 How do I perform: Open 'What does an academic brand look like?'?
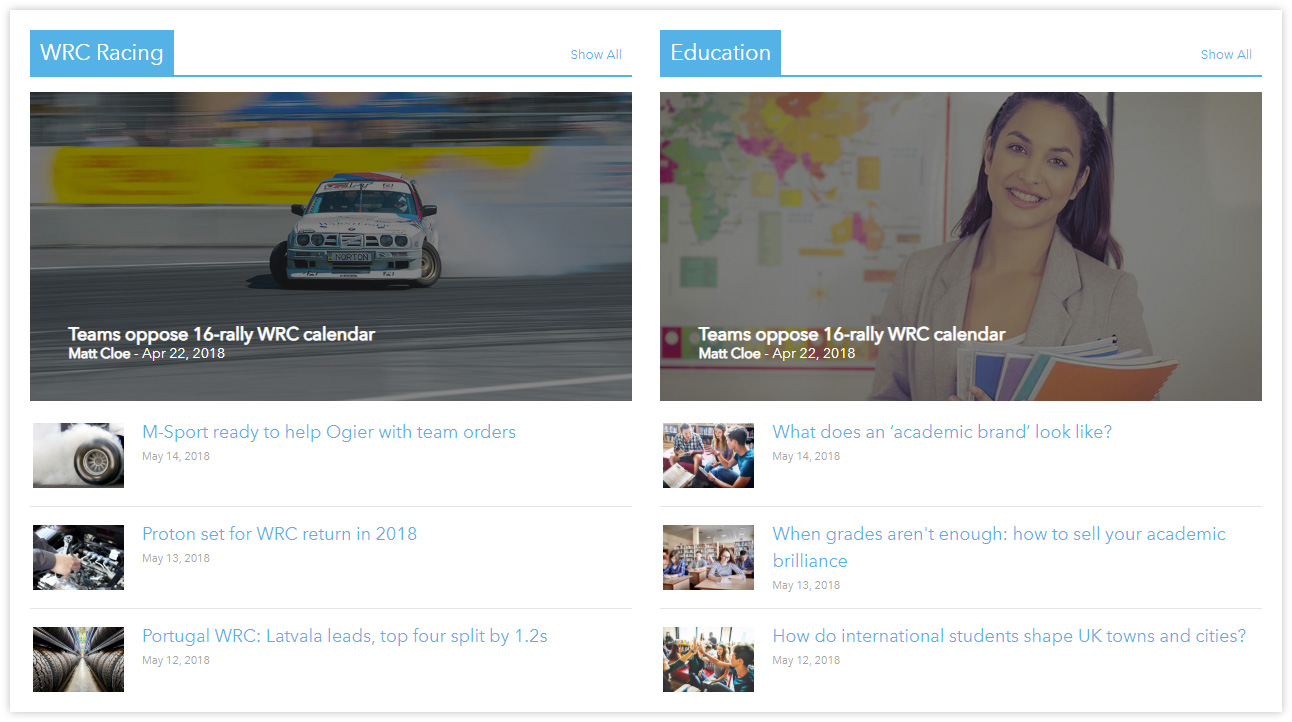(x=942, y=432)
